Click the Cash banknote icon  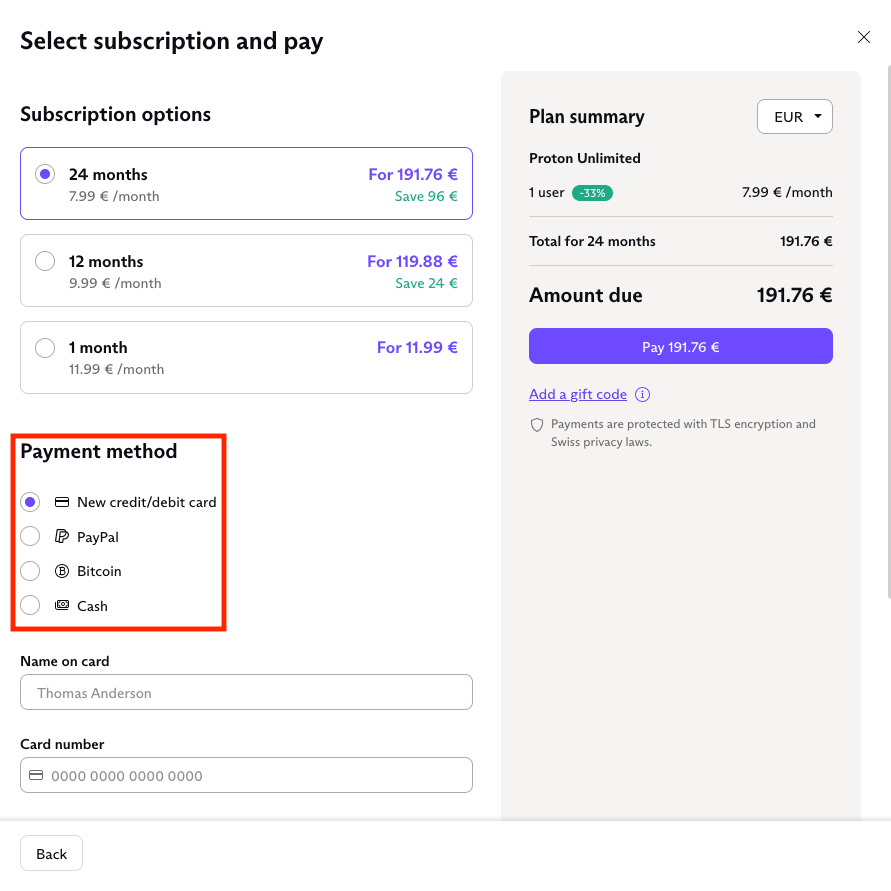click(x=62, y=606)
